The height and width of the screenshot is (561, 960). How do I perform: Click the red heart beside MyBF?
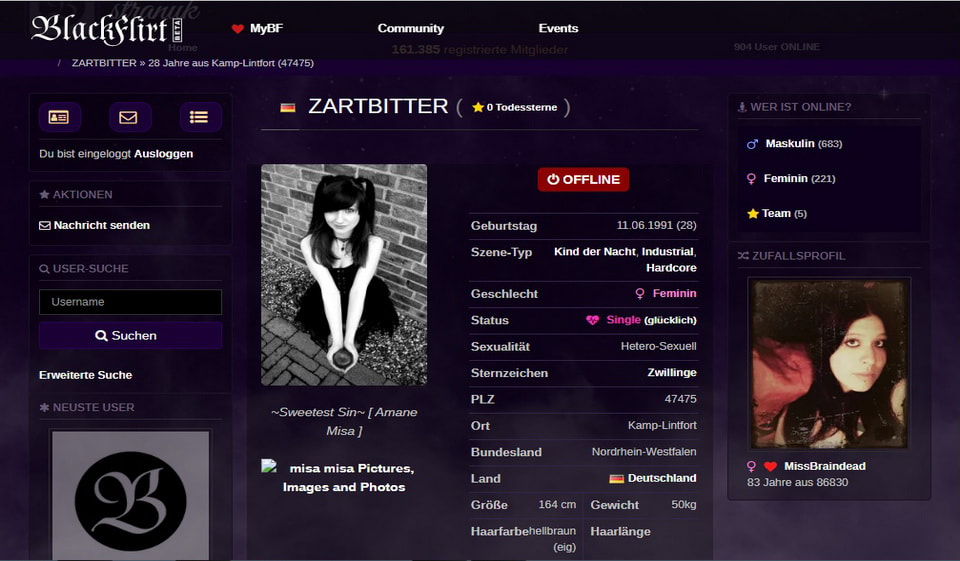(238, 29)
